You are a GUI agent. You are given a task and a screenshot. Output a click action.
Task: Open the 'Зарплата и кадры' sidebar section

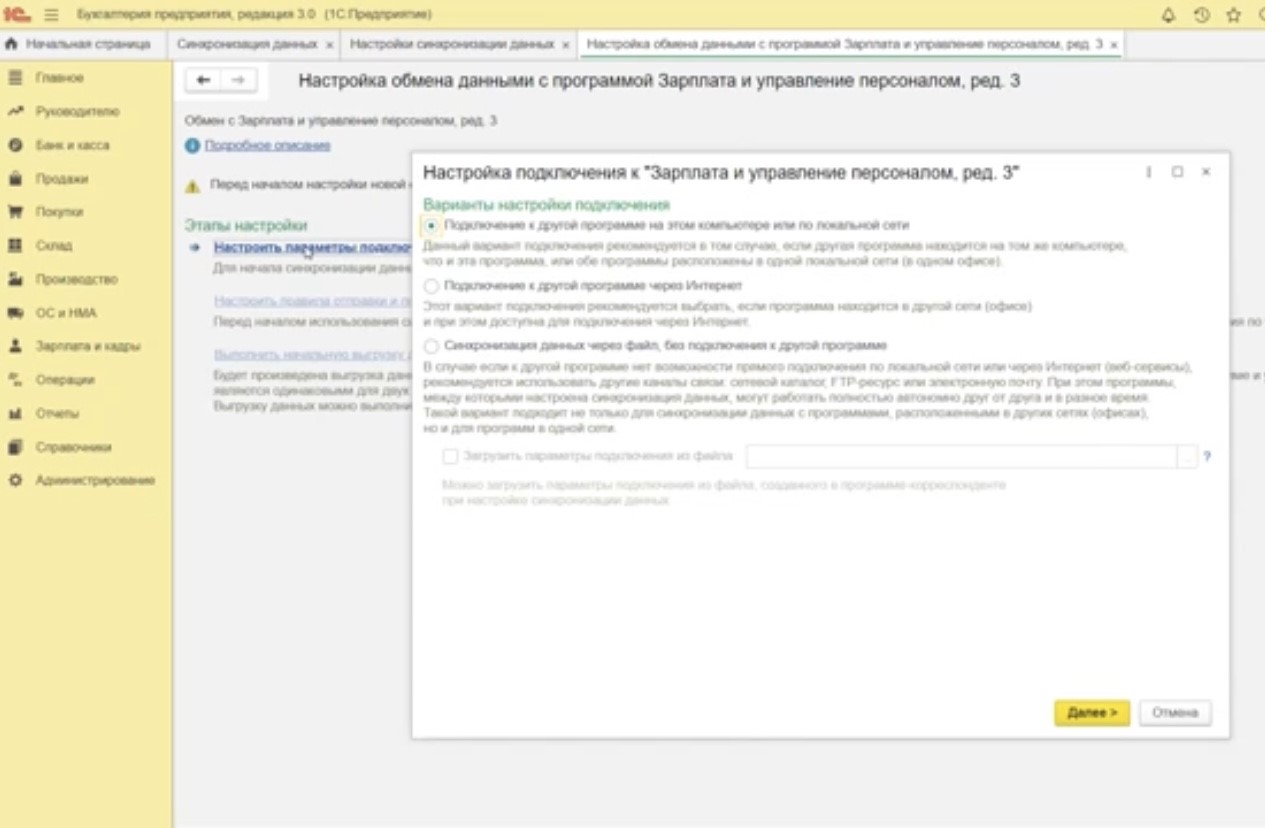point(87,346)
